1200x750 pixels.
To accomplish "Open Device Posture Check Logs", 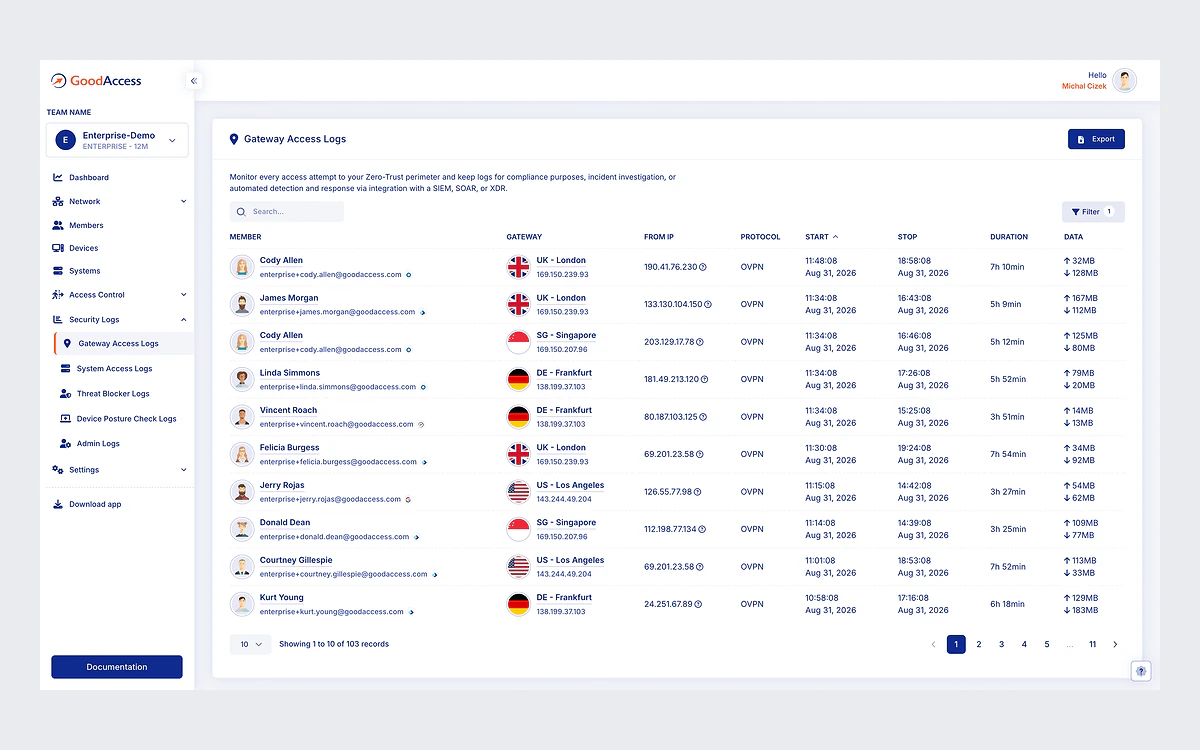I will click(126, 419).
